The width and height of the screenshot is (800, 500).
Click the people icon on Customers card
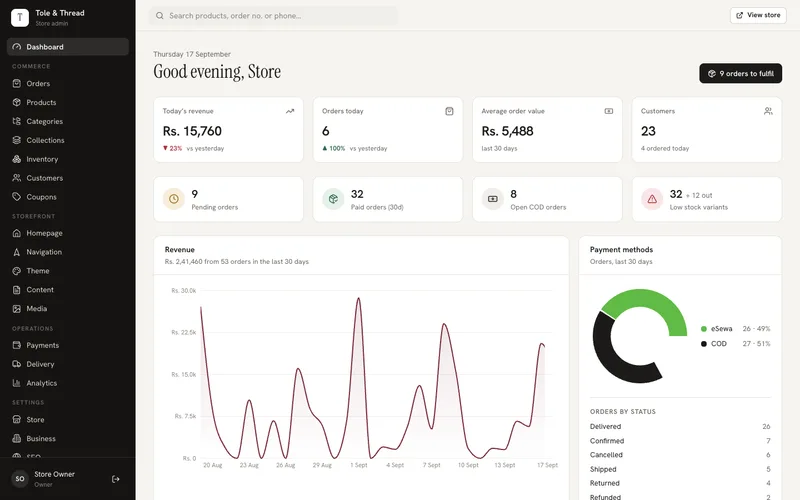pos(768,111)
